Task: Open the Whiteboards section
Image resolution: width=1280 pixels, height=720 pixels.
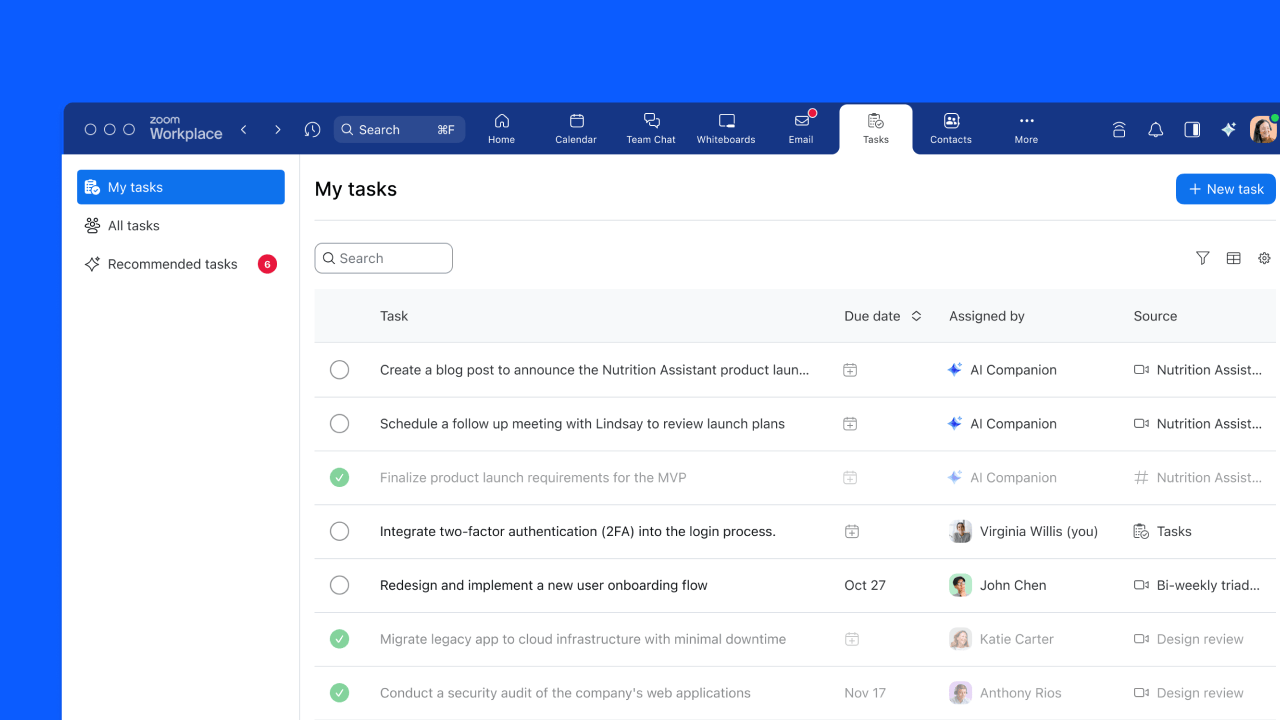Action: point(725,128)
